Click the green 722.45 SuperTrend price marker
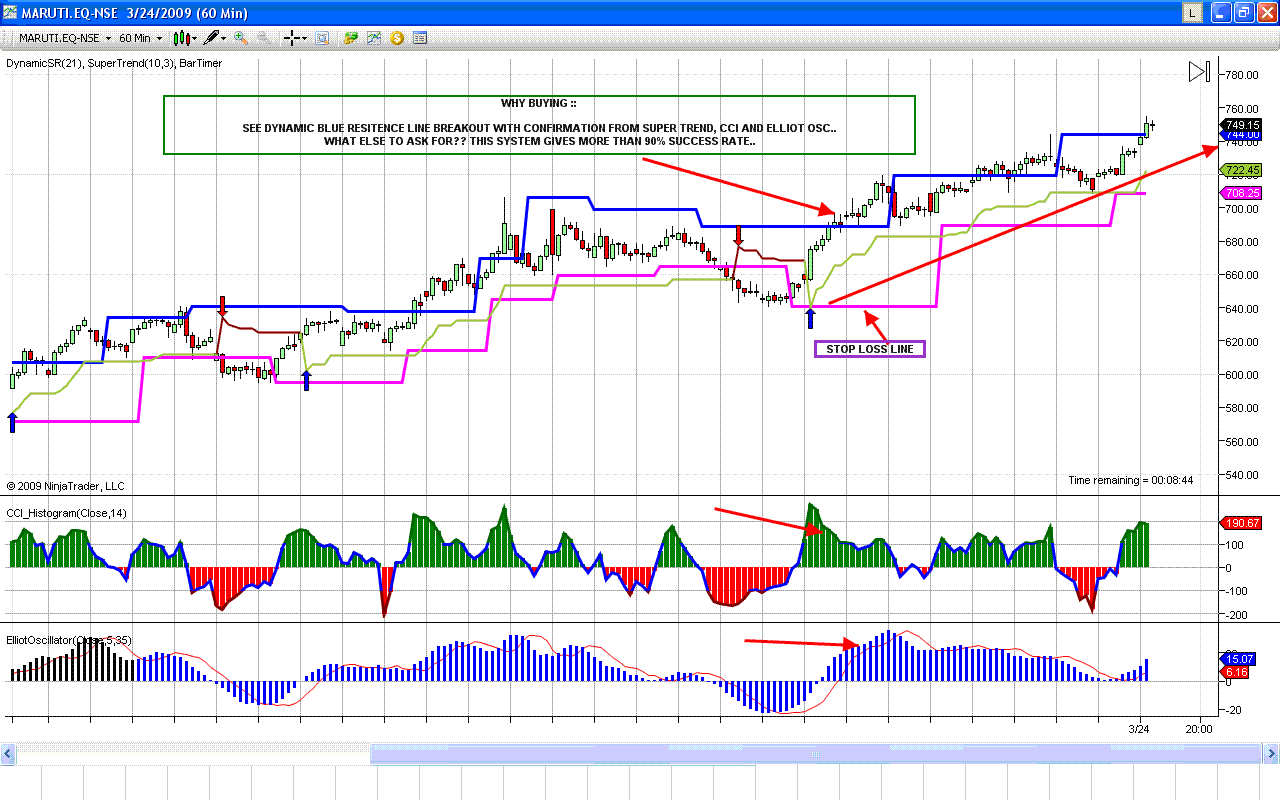The image size is (1280, 800). pos(1241,171)
